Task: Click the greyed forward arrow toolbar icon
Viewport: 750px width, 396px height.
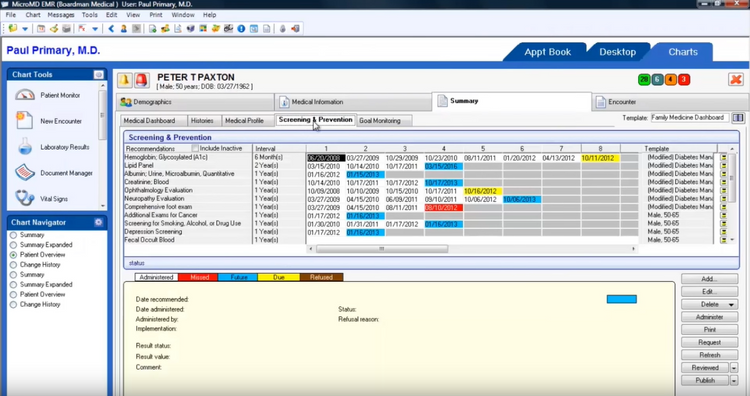Action: click(136, 29)
